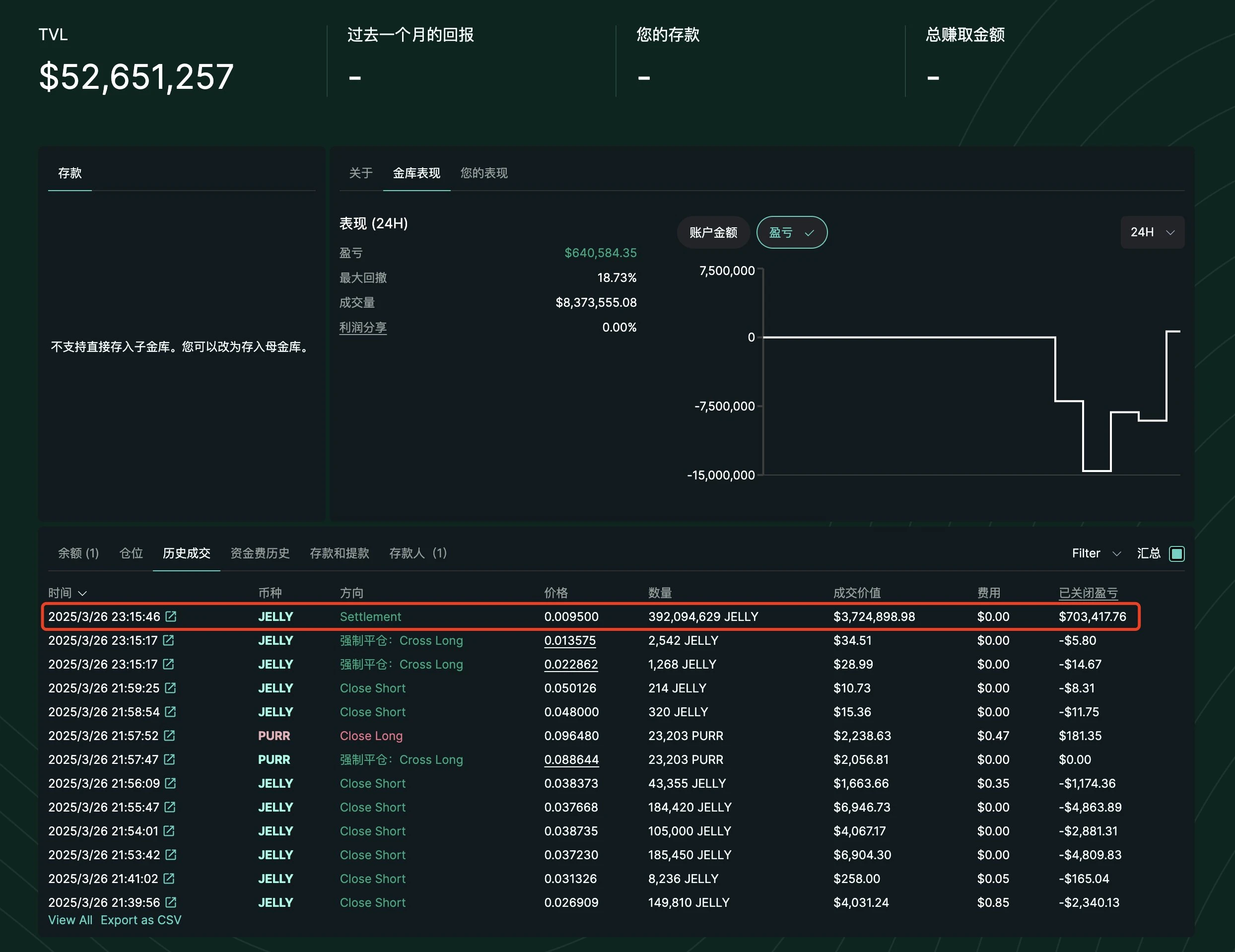The width and height of the screenshot is (1235, 952).
Task: Open explorer link icon for 21:41:02 trade
Action: click(168, 878)
